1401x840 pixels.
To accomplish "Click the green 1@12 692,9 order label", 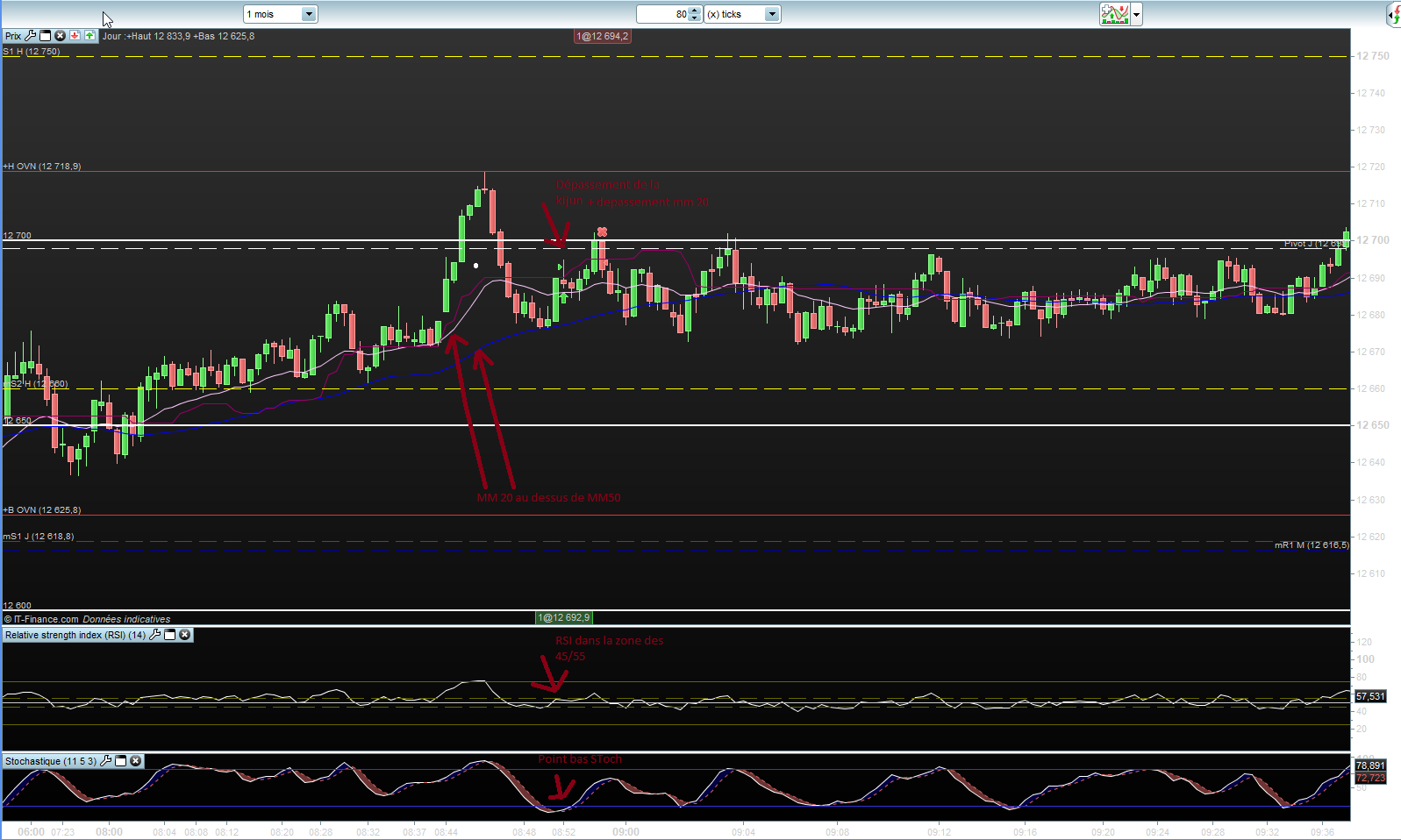I will coord(564,617).
